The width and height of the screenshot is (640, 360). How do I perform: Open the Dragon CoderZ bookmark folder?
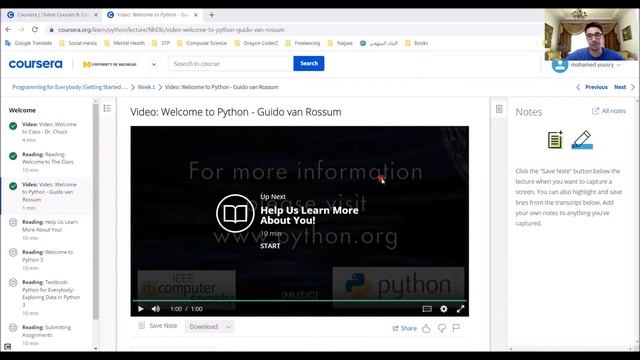[x=256, y=43]
